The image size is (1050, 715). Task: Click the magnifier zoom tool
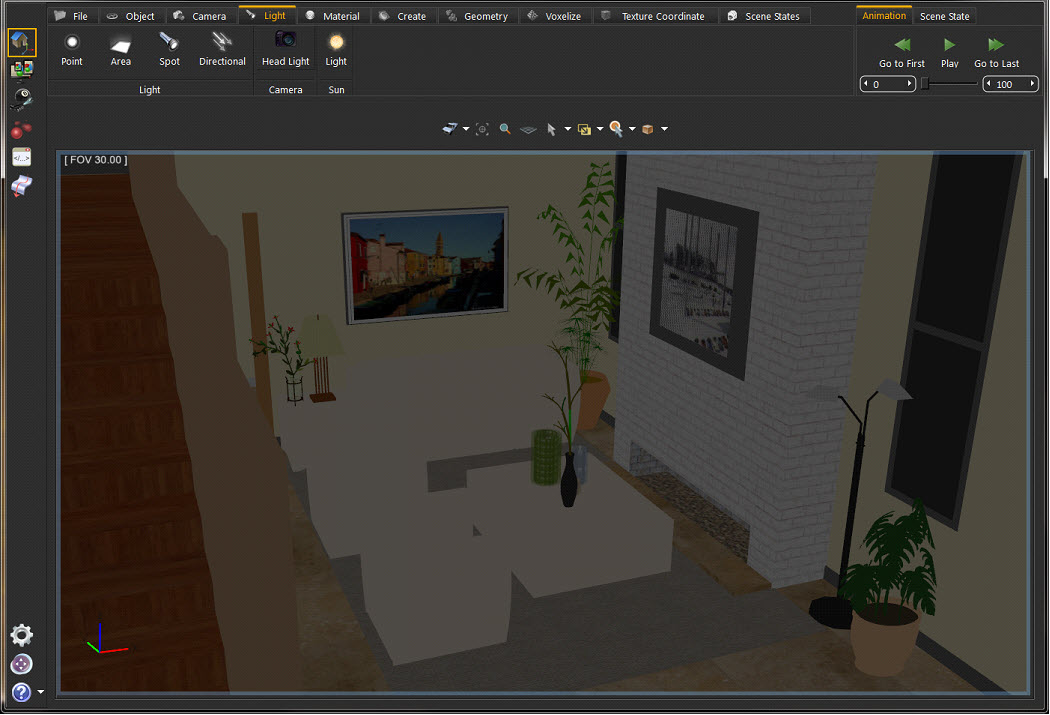click(505, 129)
